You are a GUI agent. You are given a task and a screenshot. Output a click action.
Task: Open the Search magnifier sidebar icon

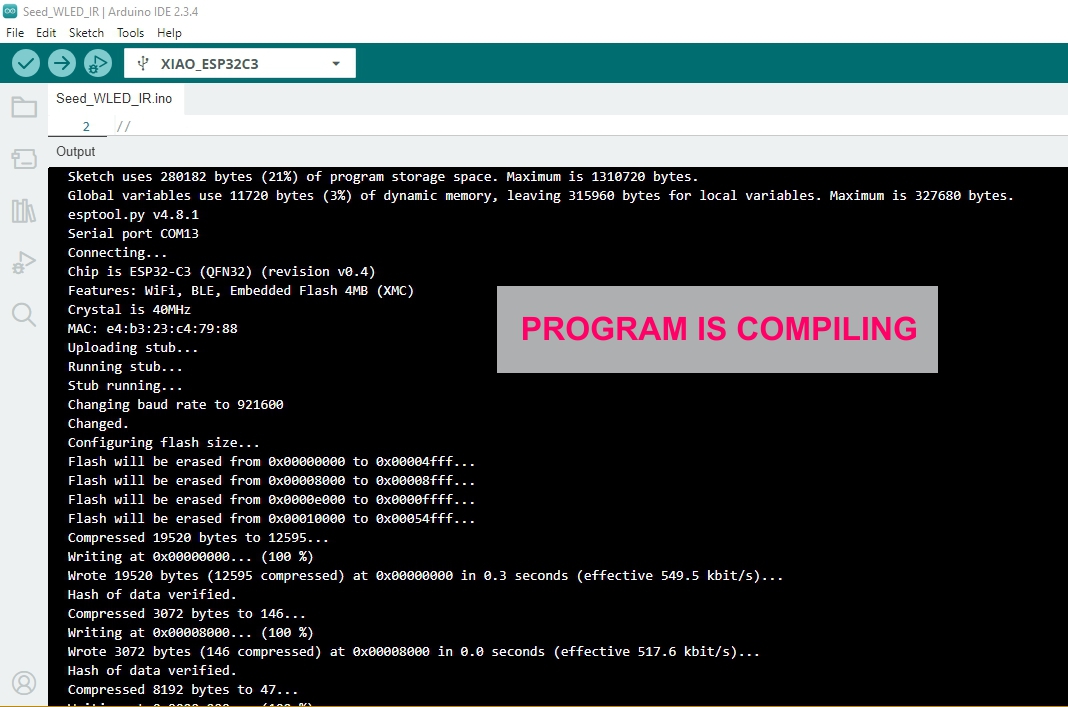[x=24, y=315]
